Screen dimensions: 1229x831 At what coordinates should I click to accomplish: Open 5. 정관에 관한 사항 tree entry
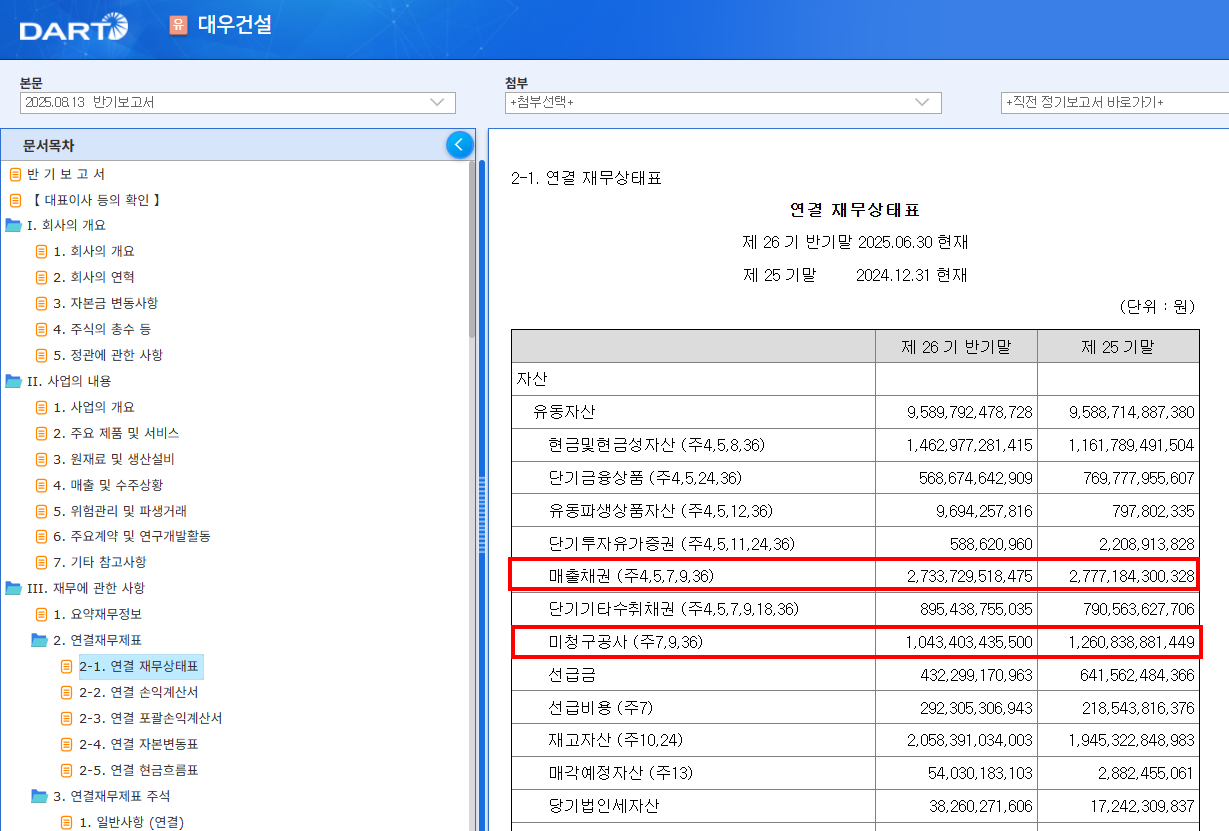coord(108,355)
